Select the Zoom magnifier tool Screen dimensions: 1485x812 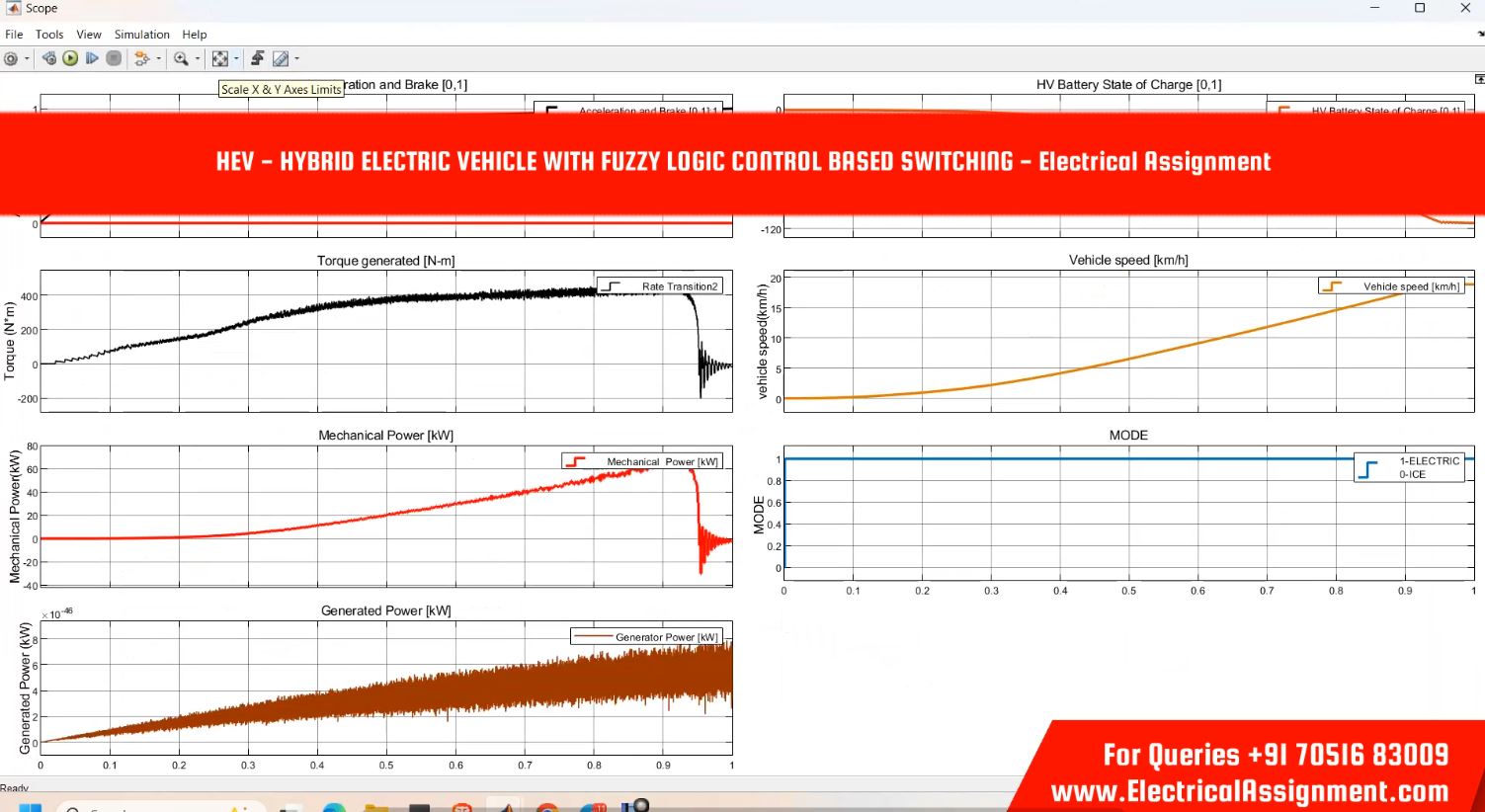pos(181,59)
